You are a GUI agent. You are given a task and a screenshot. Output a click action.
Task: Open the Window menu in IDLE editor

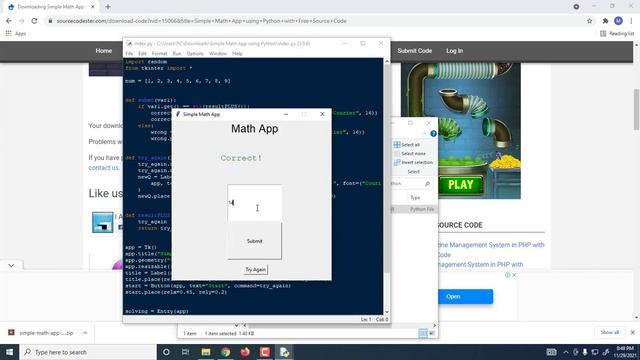click(x=218, y=53)
